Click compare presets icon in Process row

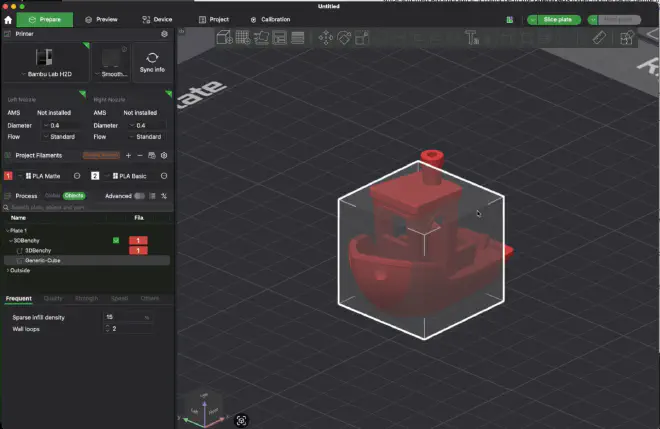tap(164, 196)
